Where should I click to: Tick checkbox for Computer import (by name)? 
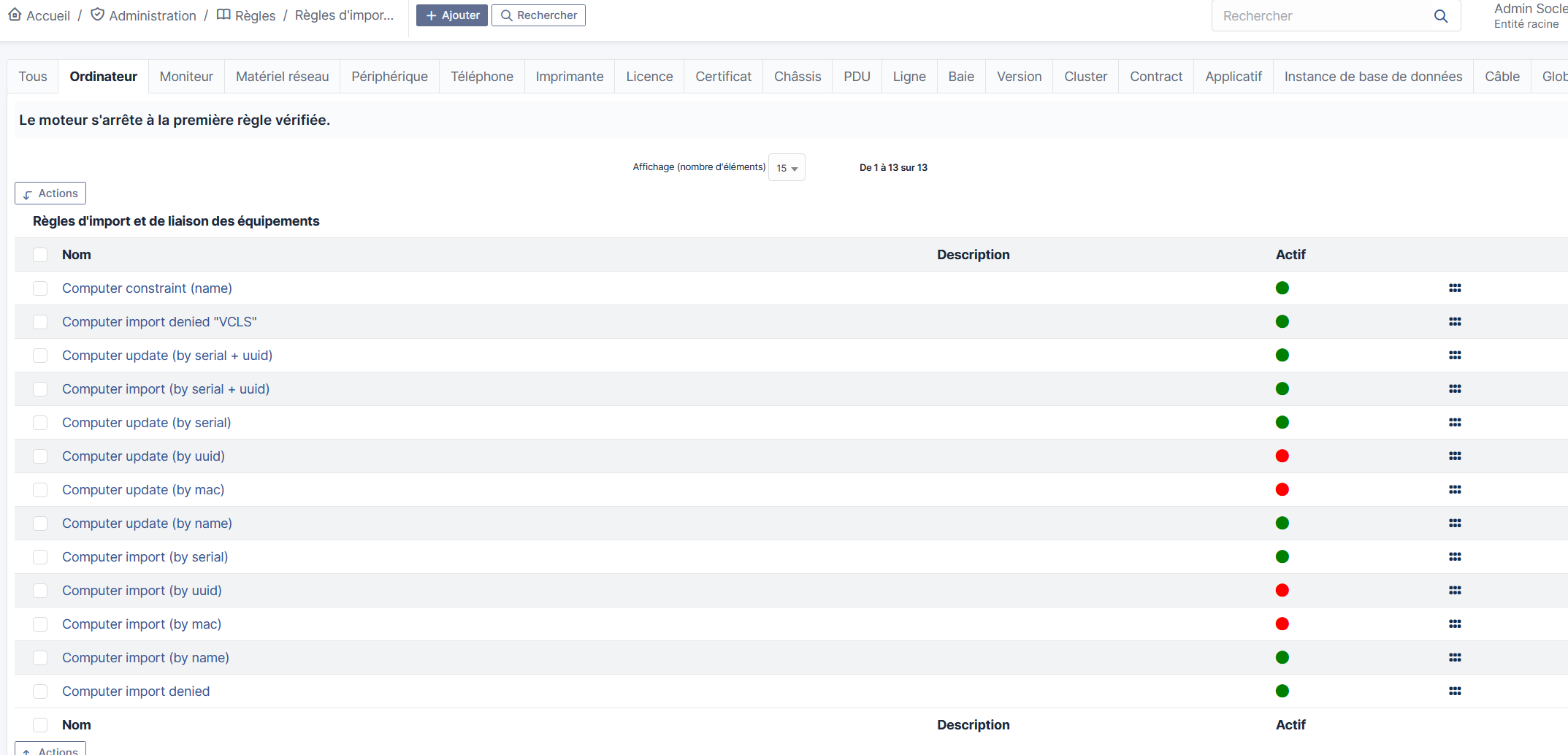[x=40, y=658]
